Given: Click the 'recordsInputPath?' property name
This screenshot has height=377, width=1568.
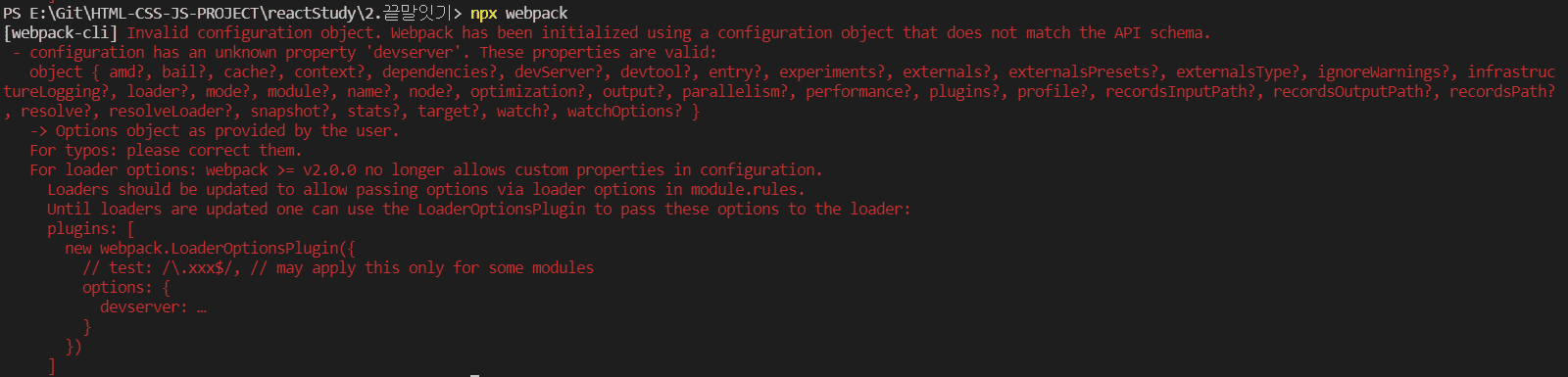Looking at the screenshot, I should (x=1184, y=91).
